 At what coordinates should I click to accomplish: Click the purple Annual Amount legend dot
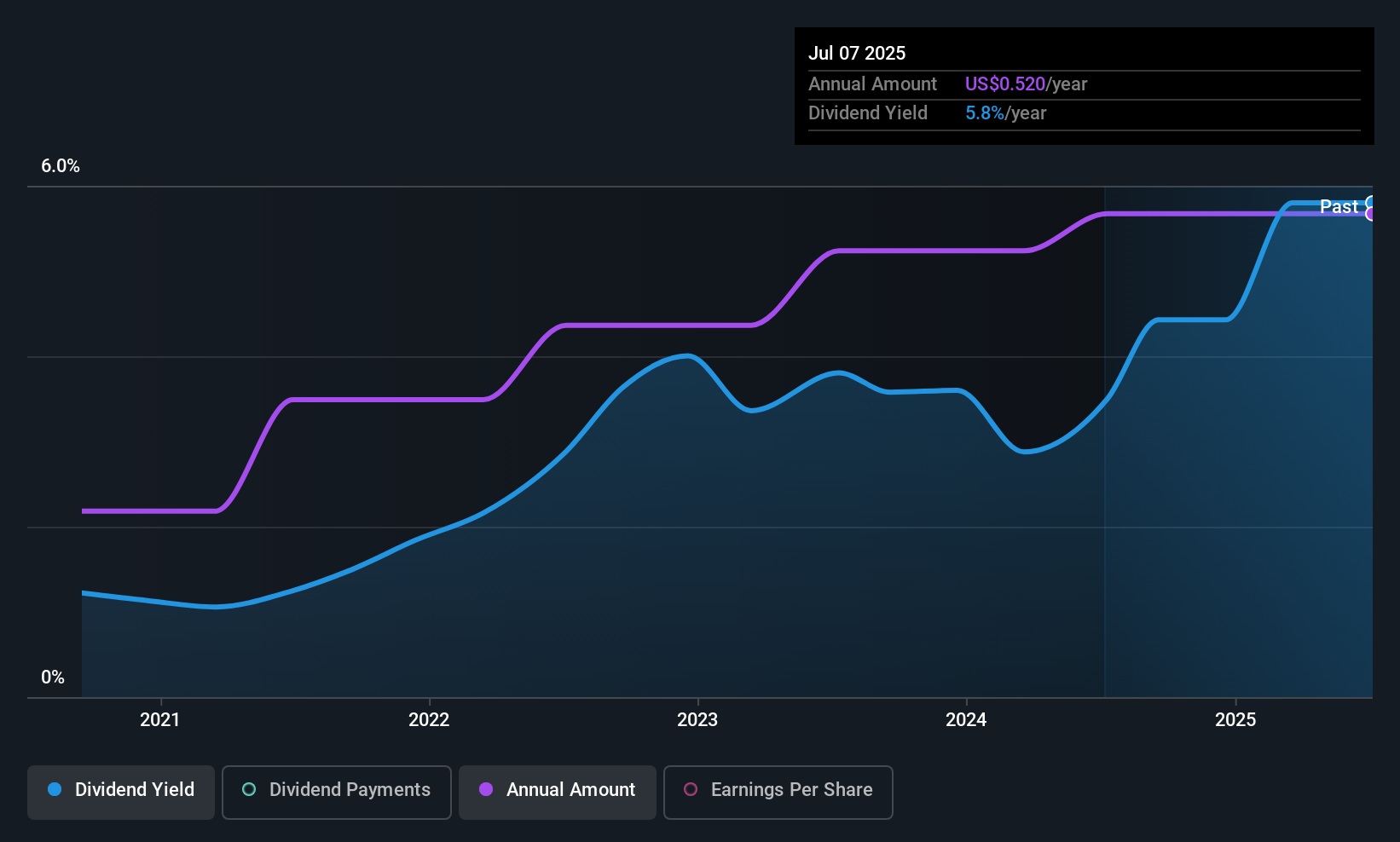[x=486, y=789]
